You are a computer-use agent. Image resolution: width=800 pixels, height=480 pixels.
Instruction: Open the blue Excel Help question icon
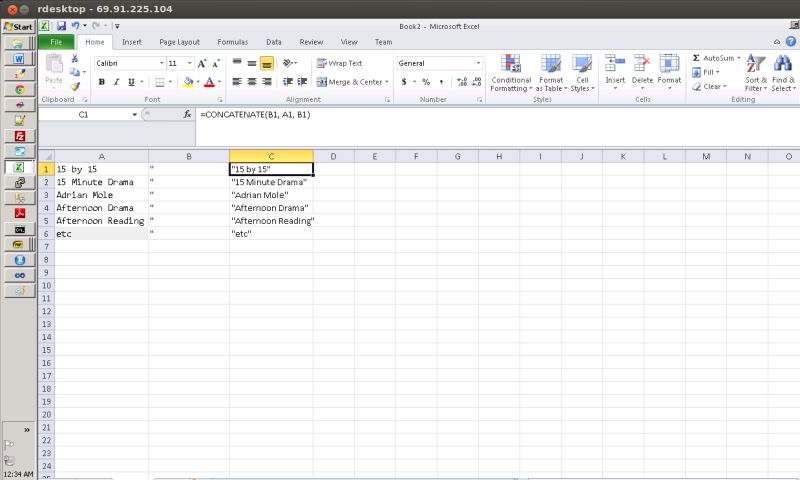click(x=791, y=42)
